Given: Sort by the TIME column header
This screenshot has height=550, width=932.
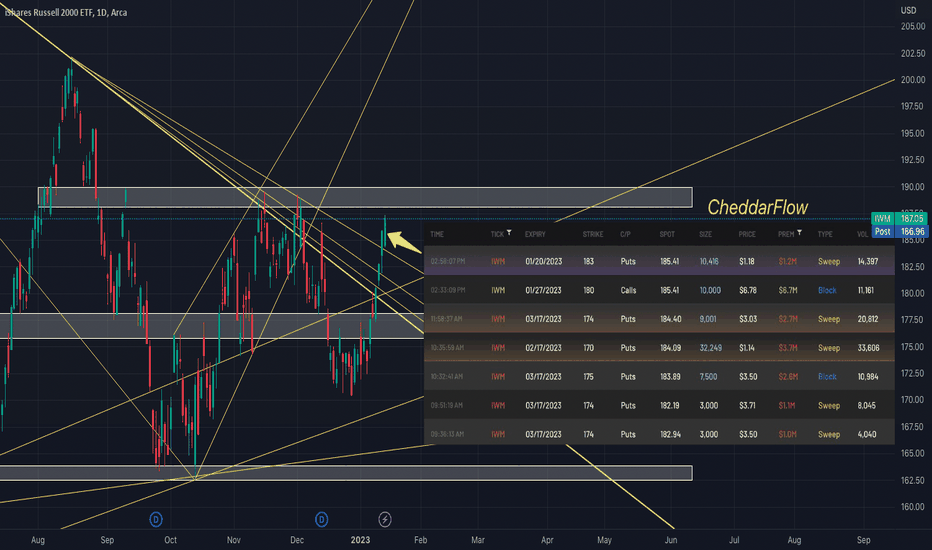Looking at the screenshot, I should 437,234.
